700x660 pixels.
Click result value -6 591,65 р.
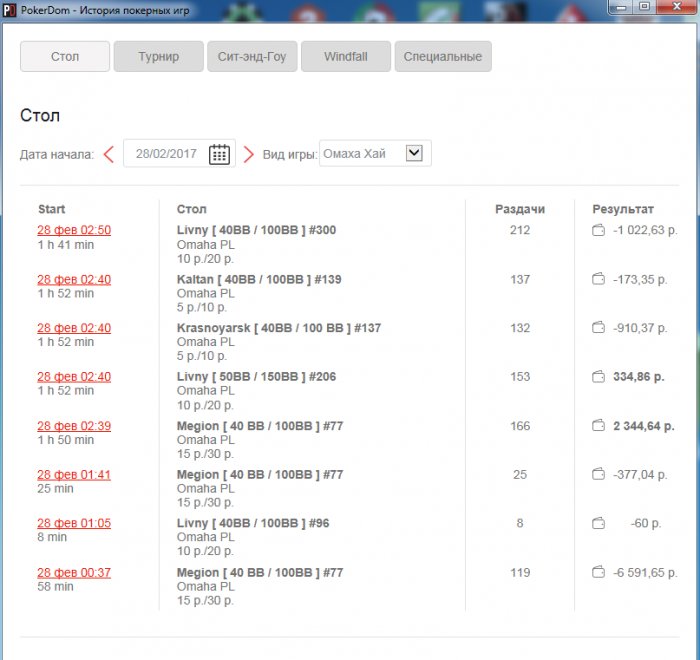pos(645,572)
